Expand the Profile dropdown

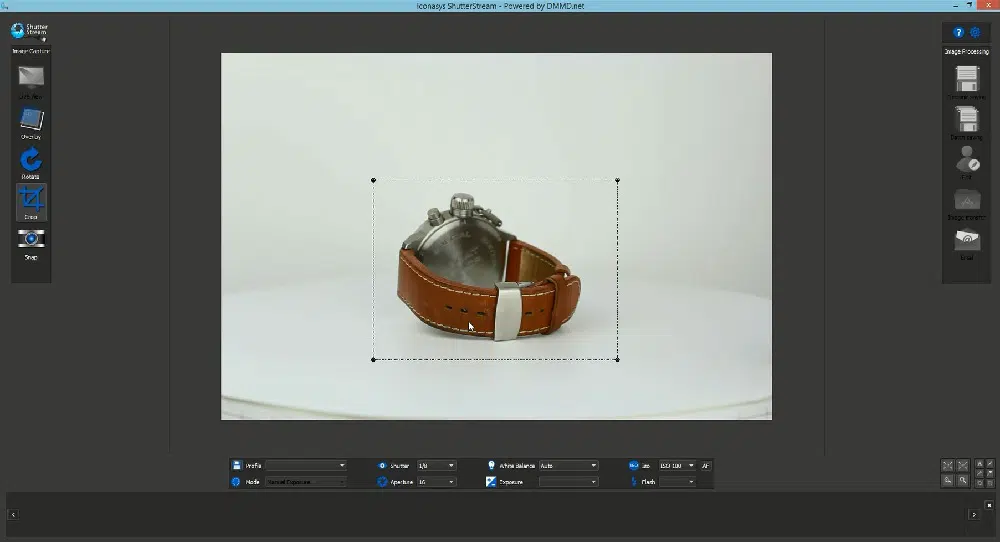[x=306, y=465]
